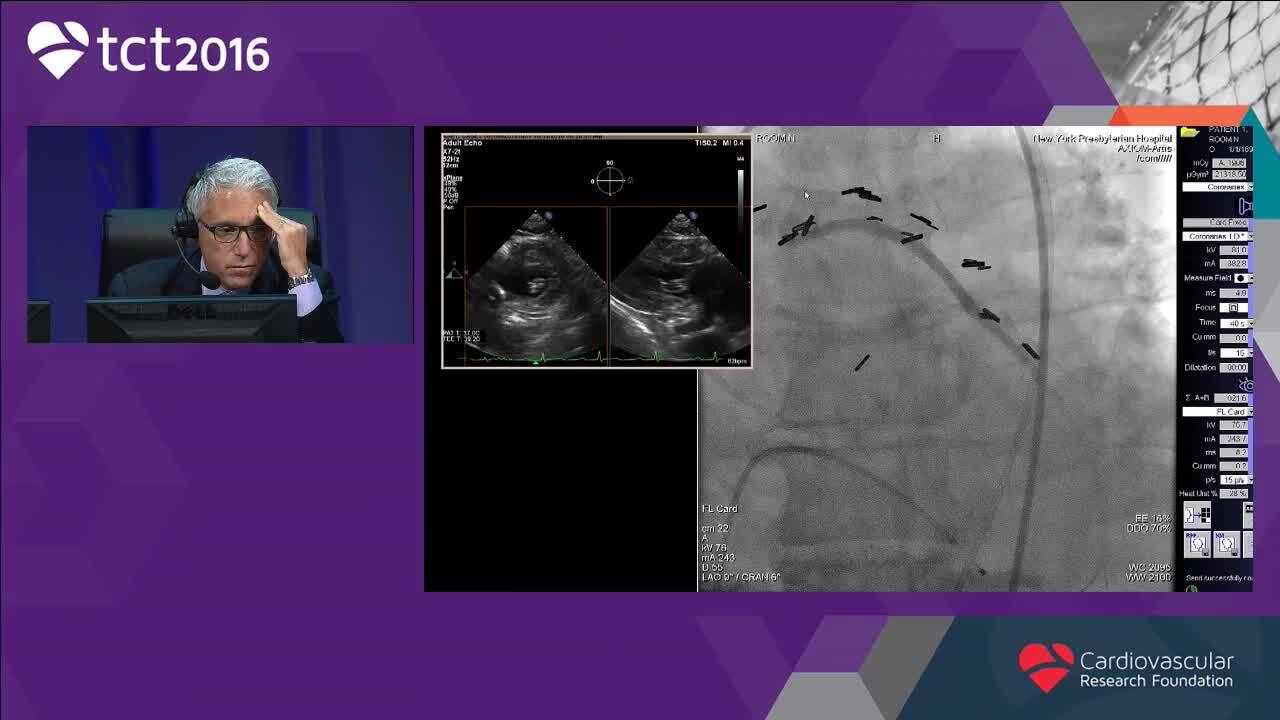1280x720 pixels.
Task: Click the RM head reference icon
Action: 1197,545
